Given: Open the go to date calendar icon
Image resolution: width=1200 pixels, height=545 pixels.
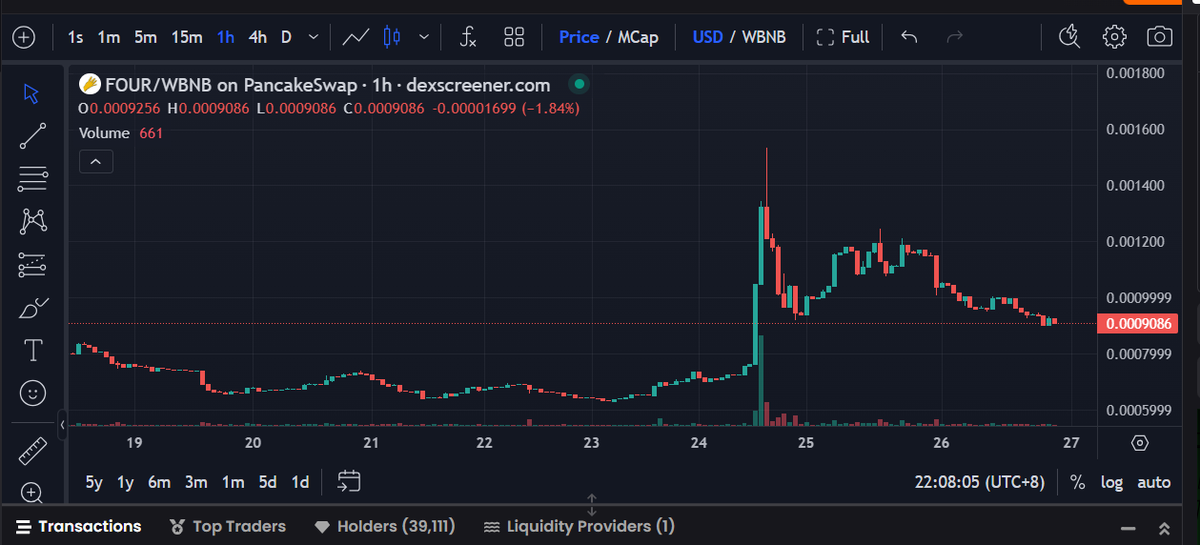Looking at the screenshot, I should [x=348, y=481].
